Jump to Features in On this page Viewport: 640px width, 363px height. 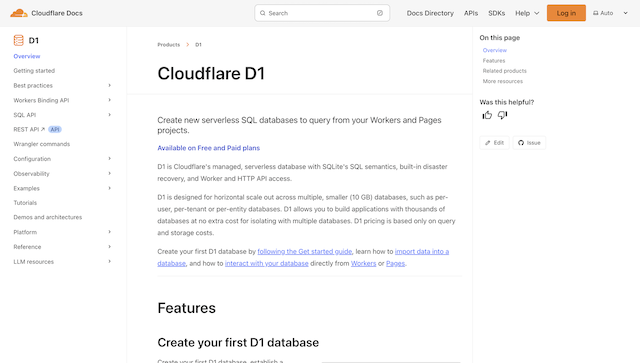pyautogui.click(x=494, y=60)
